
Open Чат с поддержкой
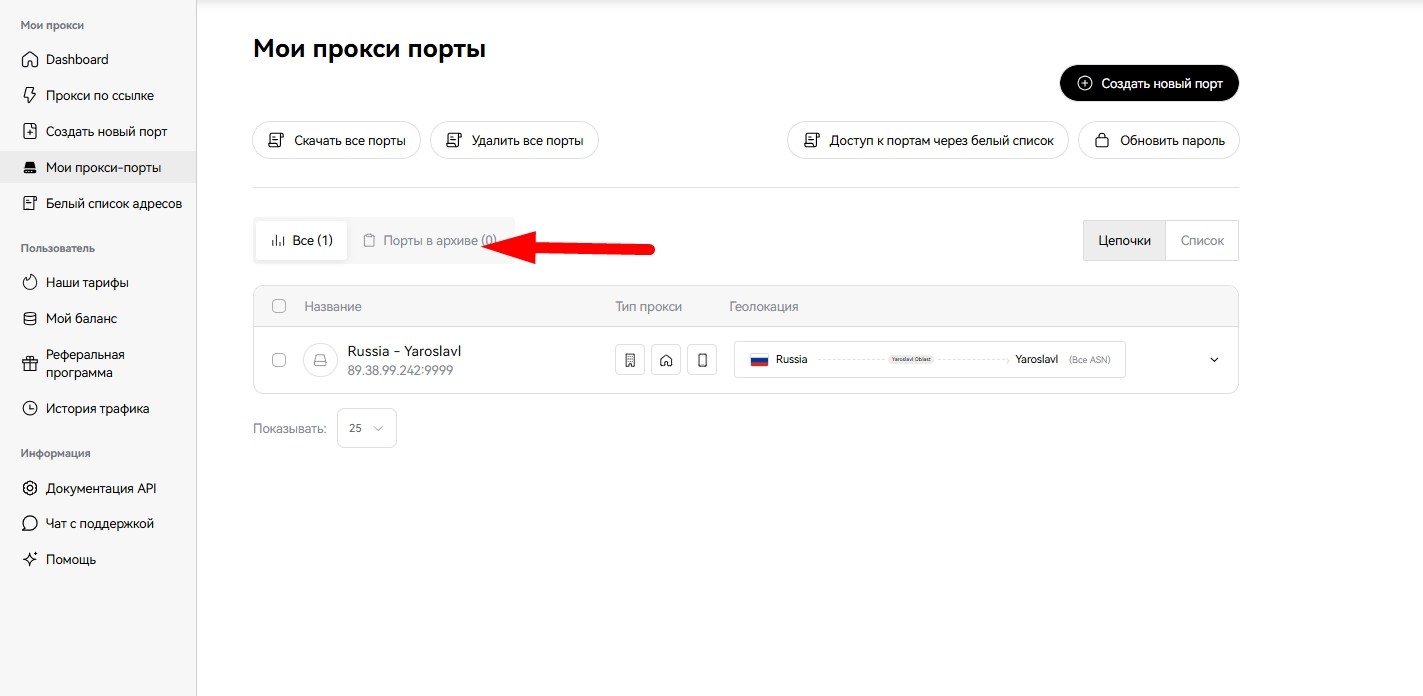pyautogui.click(x=98, y=523)
